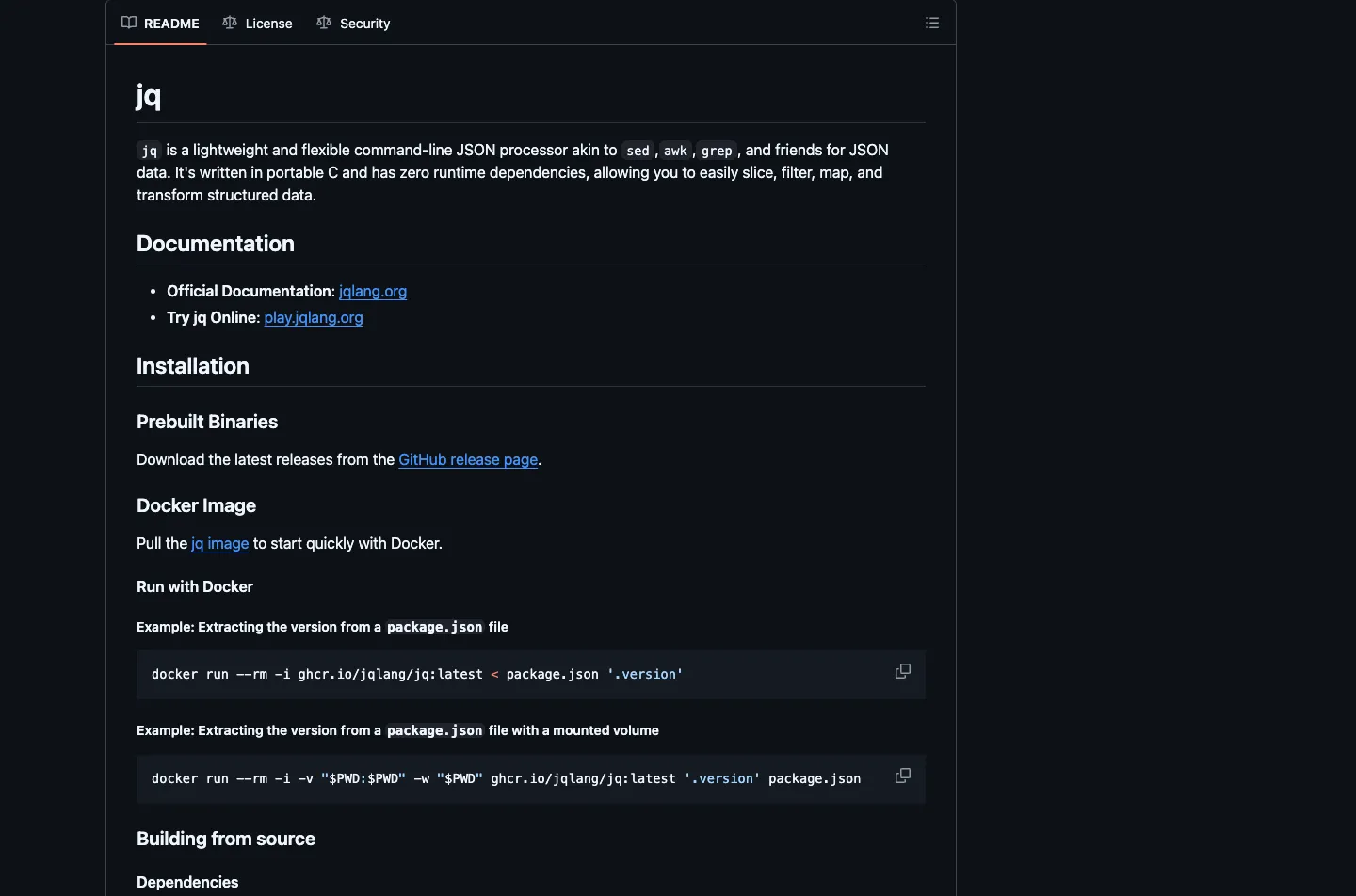Open the README tab
Viewport: 1356px width, 896px height.
(x=160, y=23)
